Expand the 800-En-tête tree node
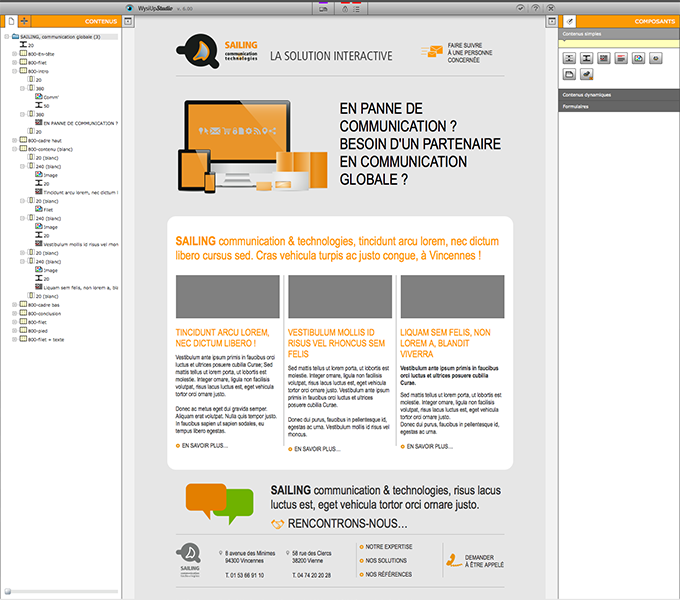This screenshot has width=680, height=600. [x=14, y=54]
